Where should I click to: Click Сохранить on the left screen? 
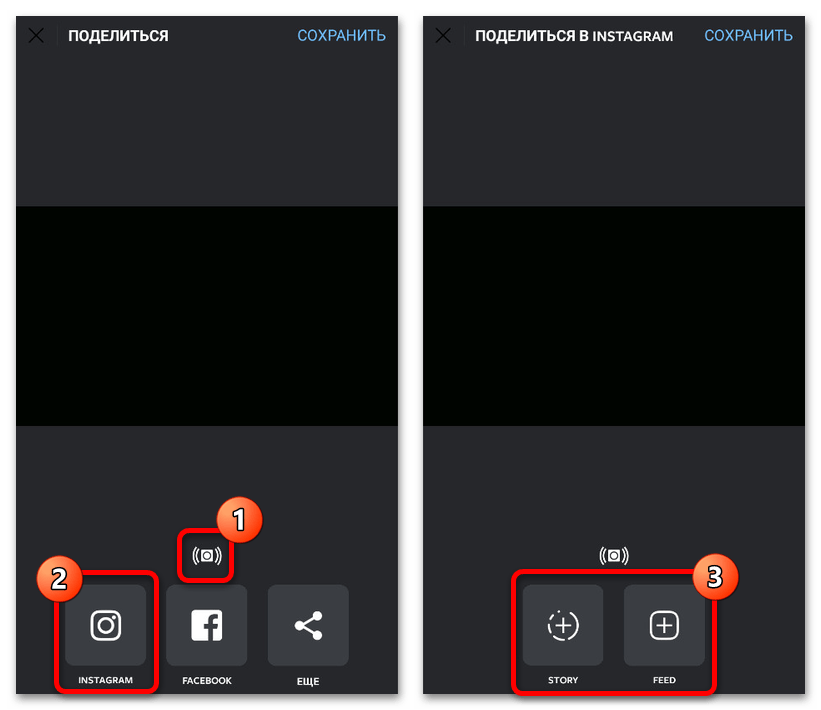click(x=341, y=36)
